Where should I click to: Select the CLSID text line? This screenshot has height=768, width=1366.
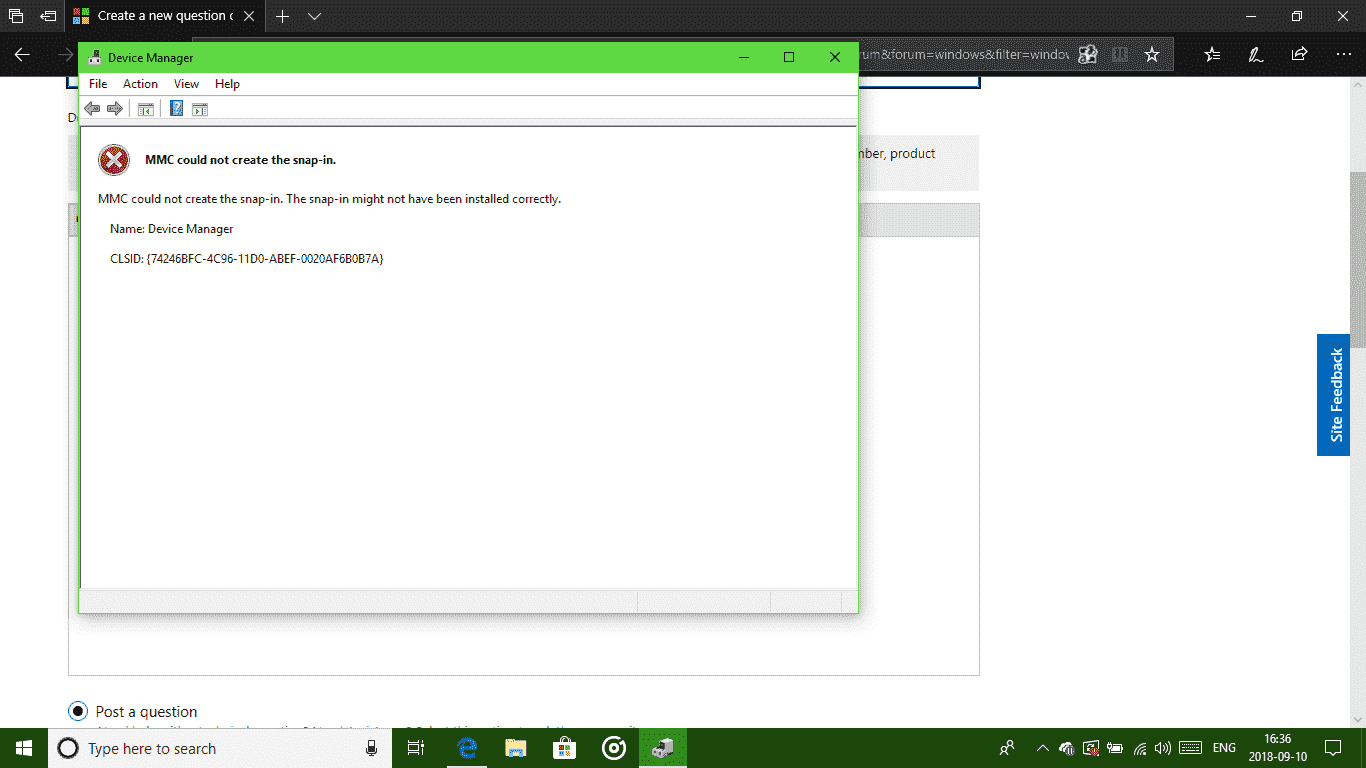pyautogui.click(x=247, y=258)
